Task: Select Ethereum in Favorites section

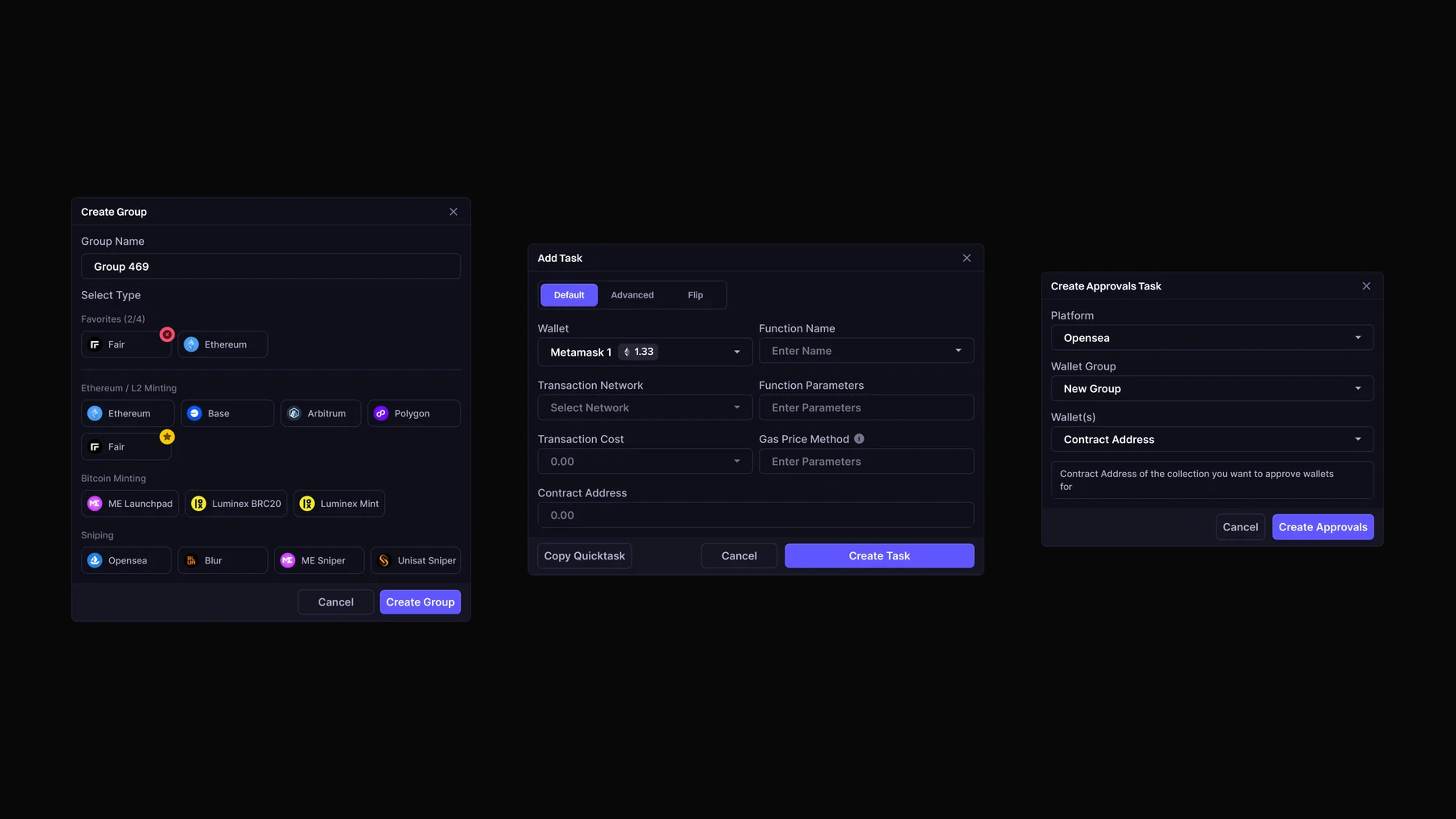Action: (x=222, y=344)
